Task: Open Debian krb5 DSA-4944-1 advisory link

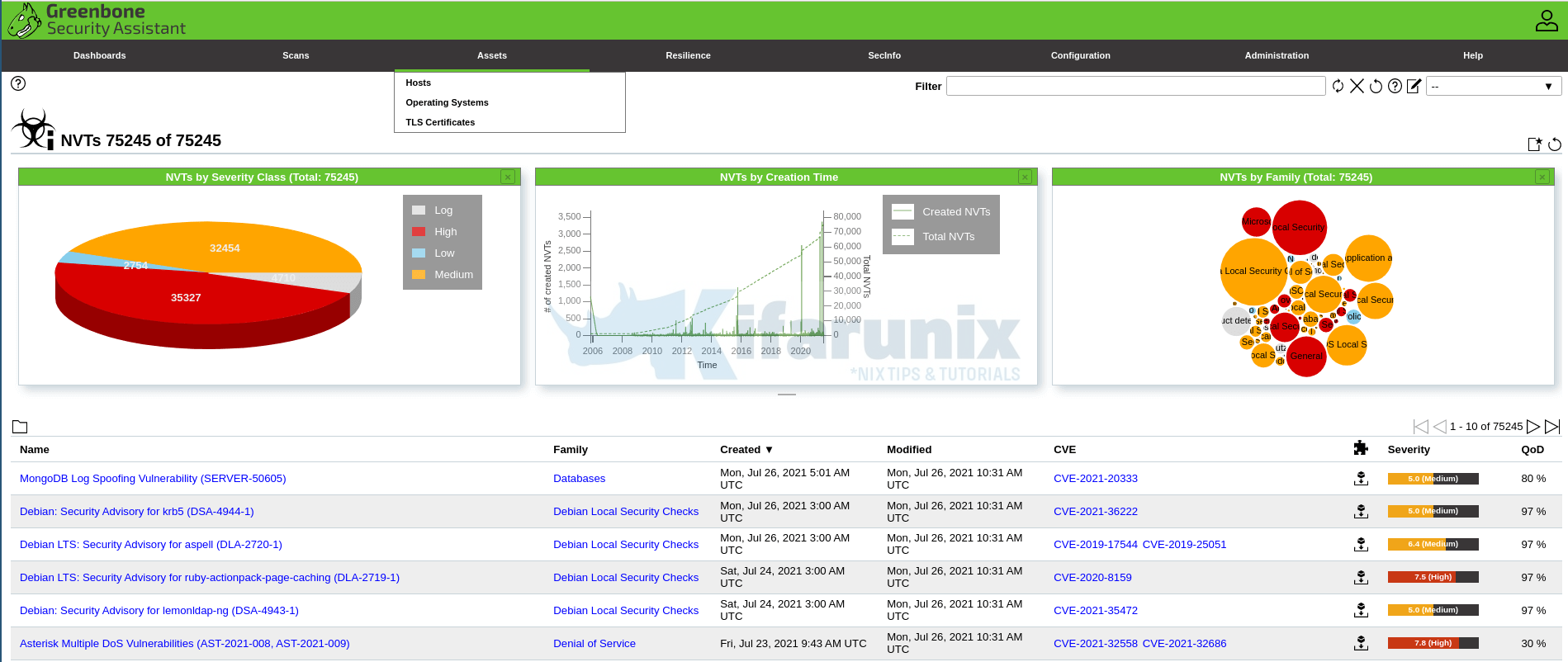Action: 137,512
